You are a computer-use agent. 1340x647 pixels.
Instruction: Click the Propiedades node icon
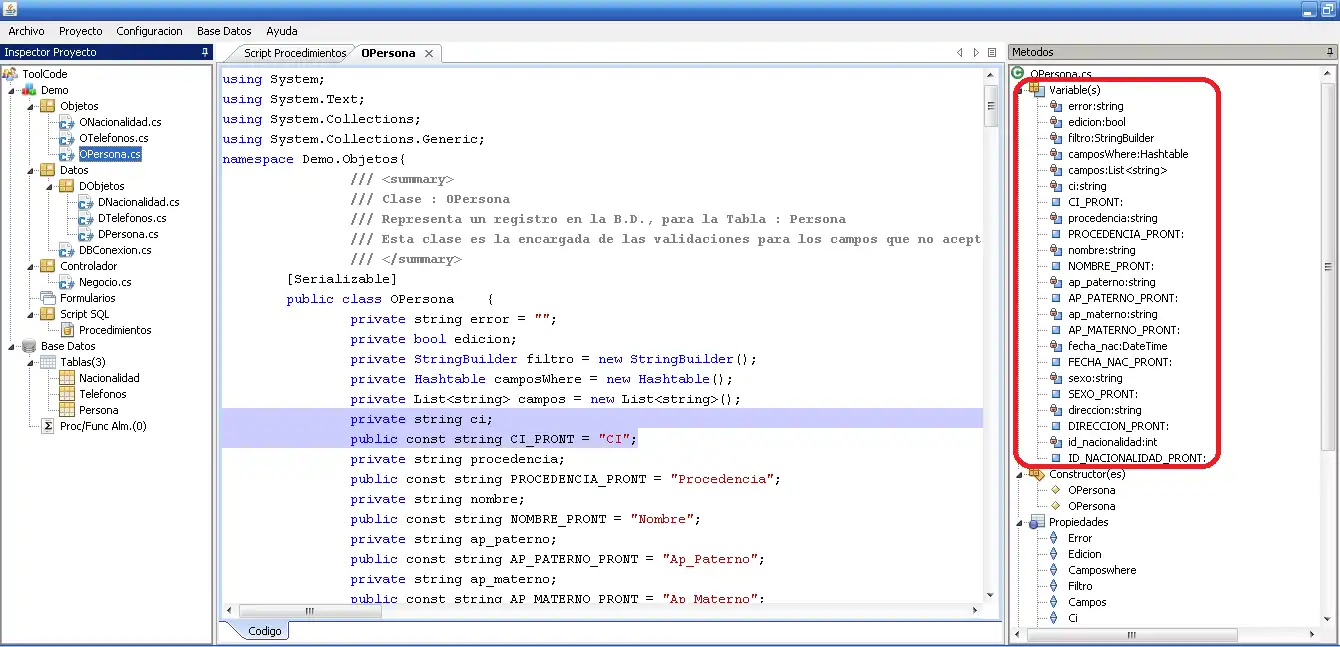point(1037,522)
